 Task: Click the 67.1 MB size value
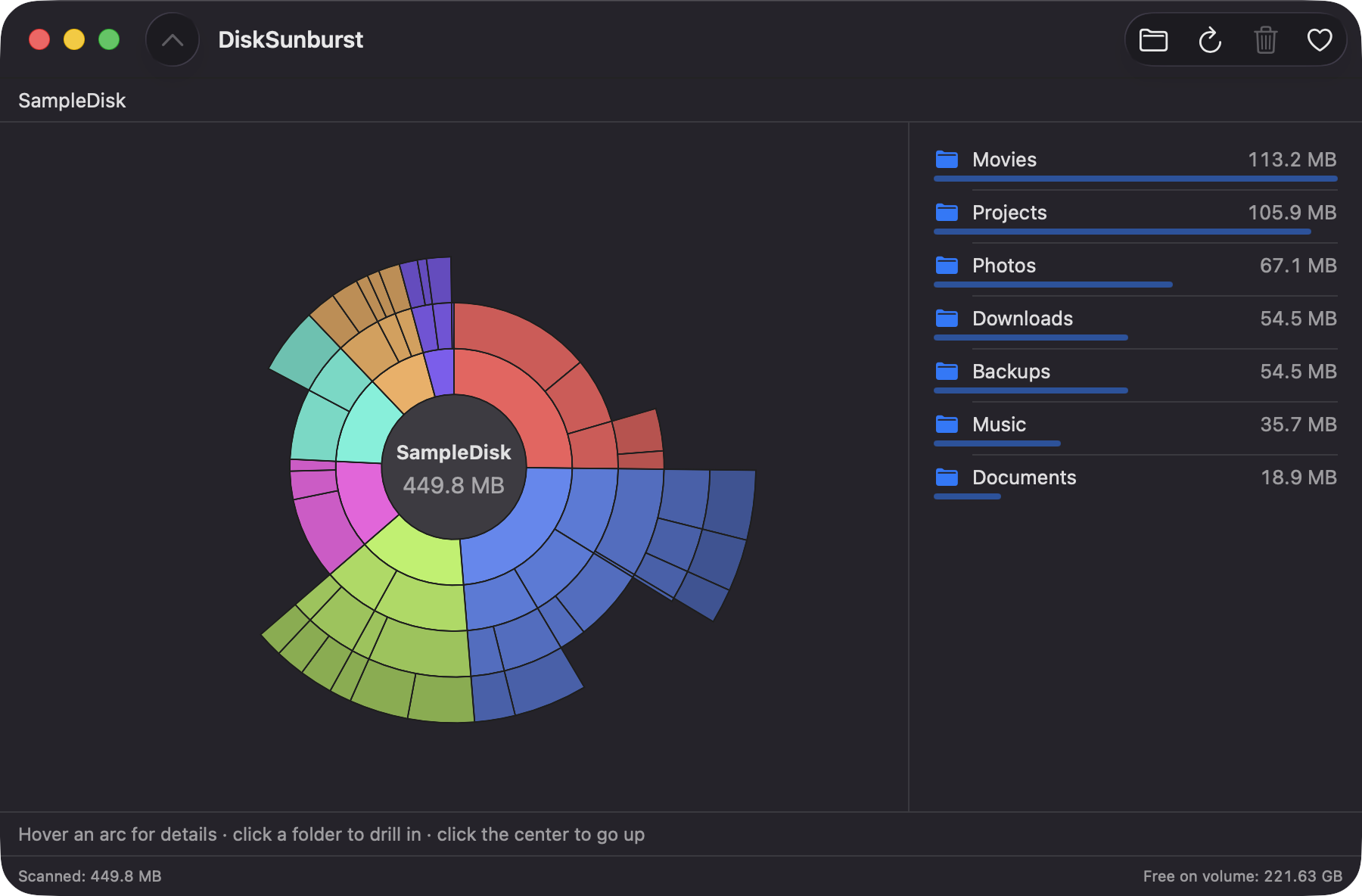(x=1298, y=266)
